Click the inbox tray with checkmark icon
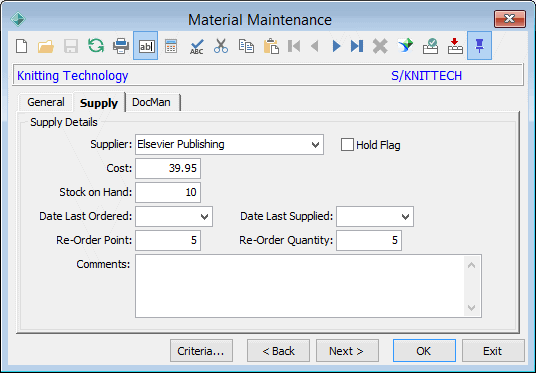The width and height of the screenshot is (536, 373). [x=430, y=46]
